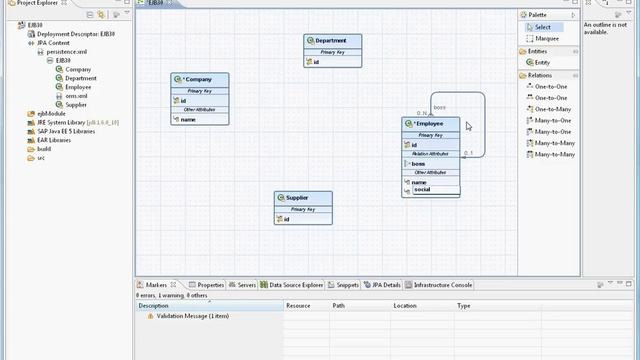This screenshot has height=360, width=640.
Task: Select Supplier entity in Project Explorer
Action: point(76,105)
